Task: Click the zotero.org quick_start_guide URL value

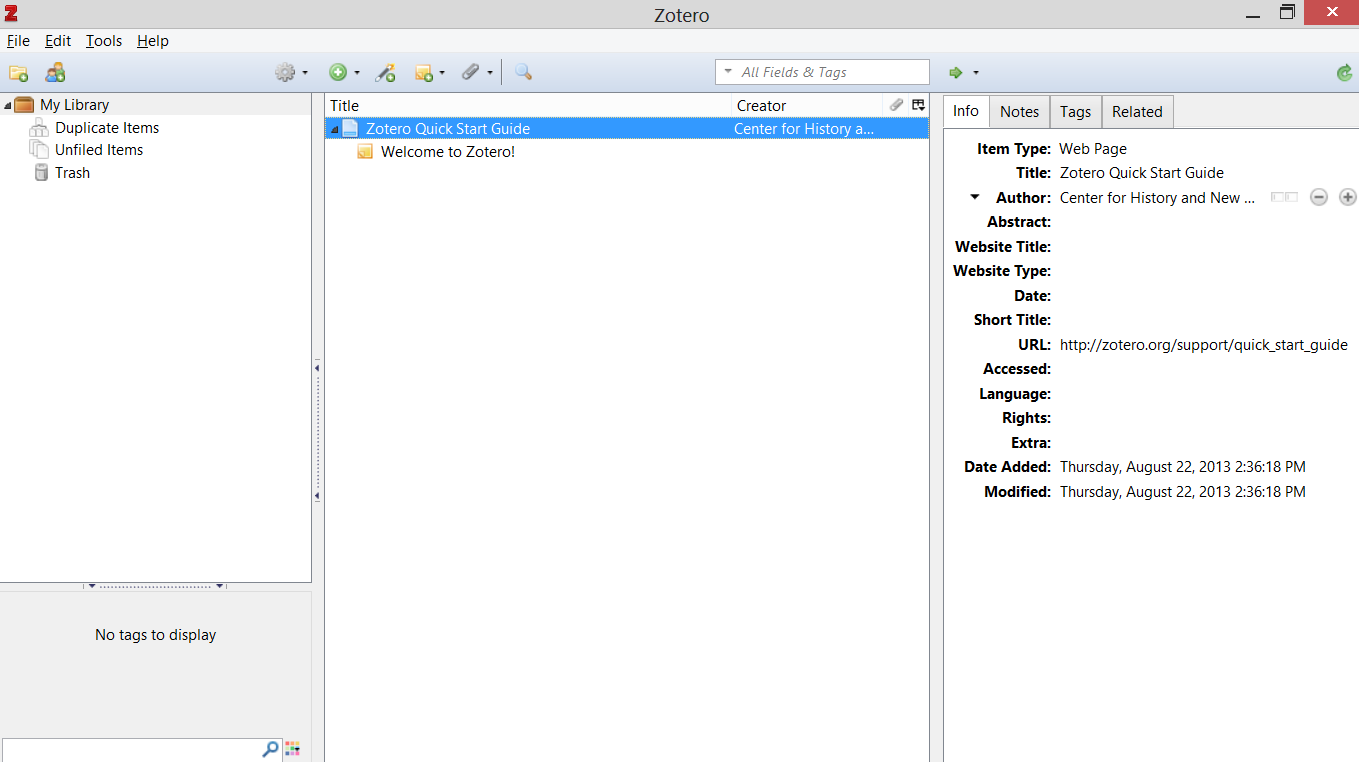Action: (1204, 345)
